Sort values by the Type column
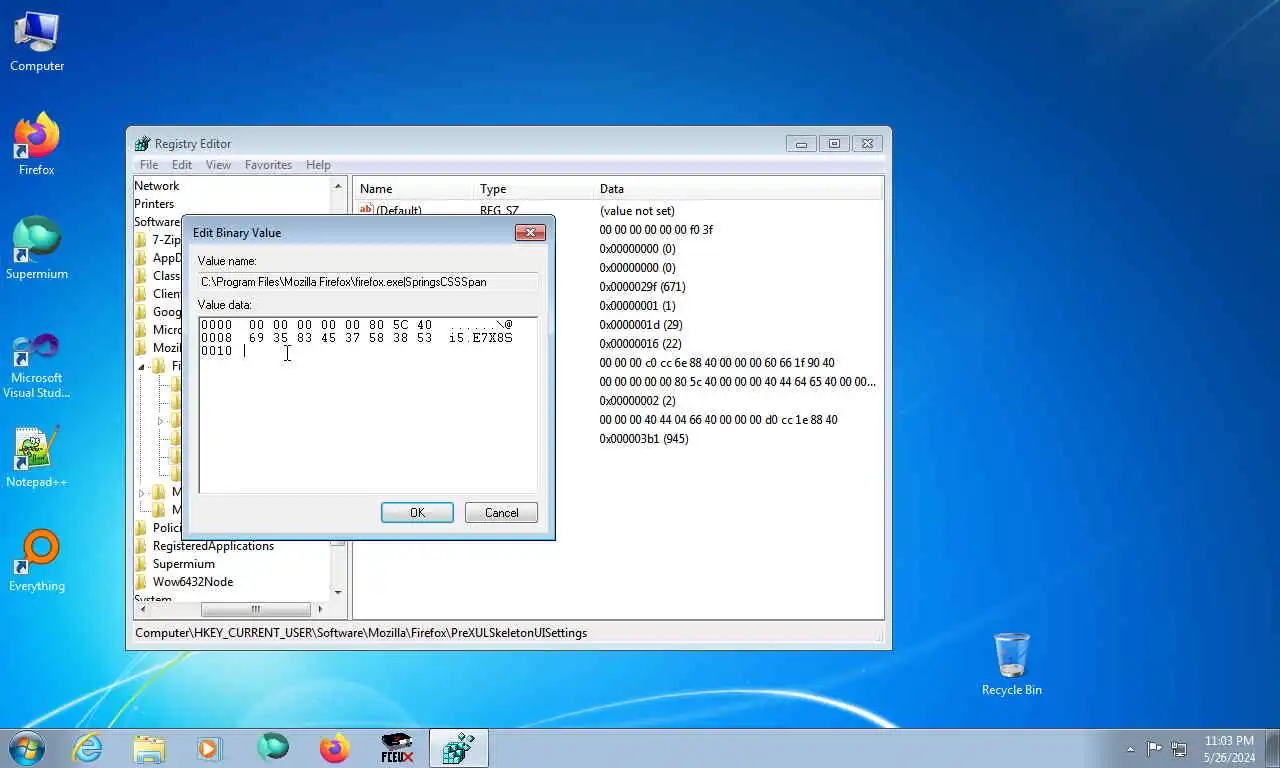Viewport: 1280px width, 768px height. pyautogui.click(x=533, y=189)
